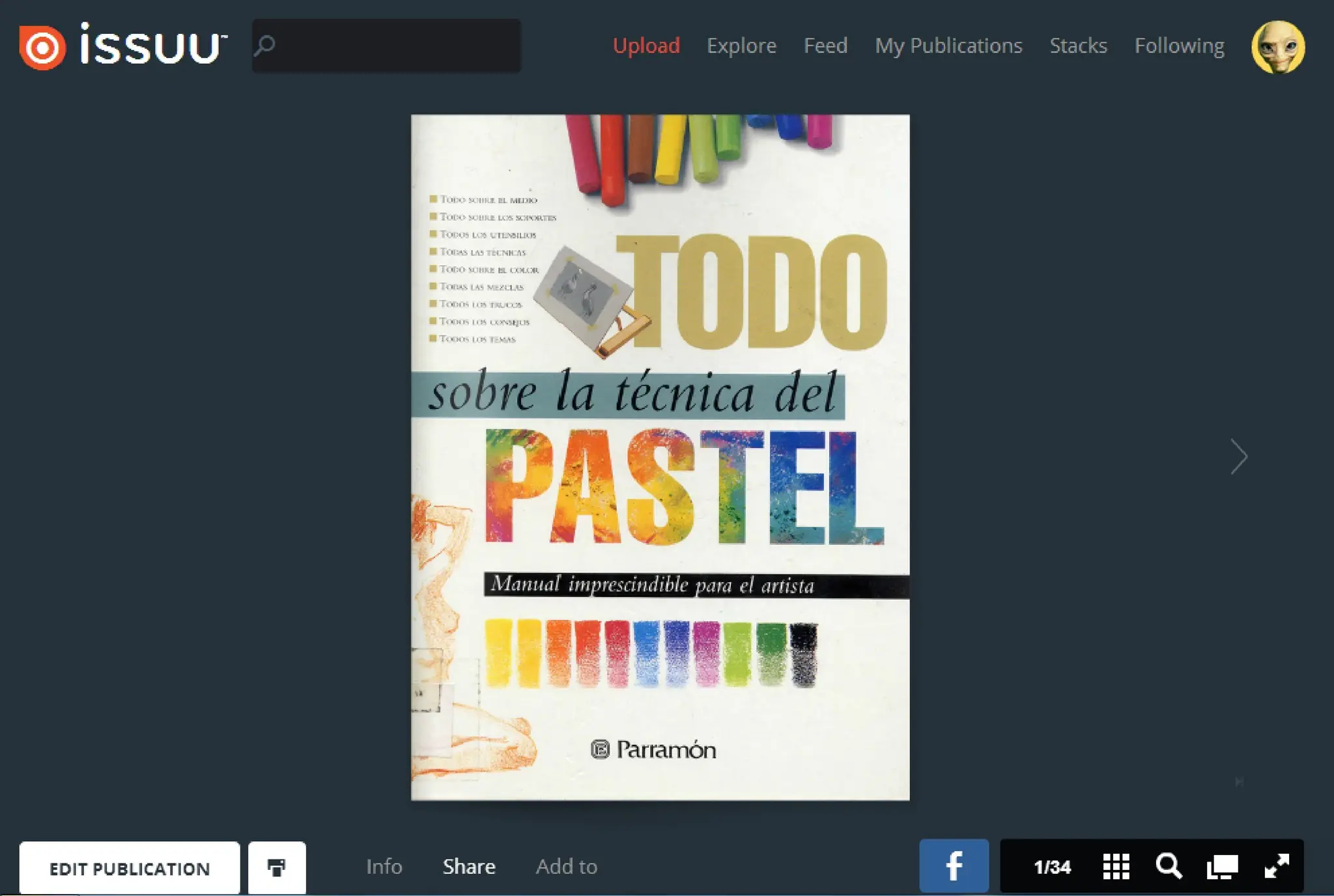
Task: Open the zoom magnifier tool
Action: (x=1169, y=867)
